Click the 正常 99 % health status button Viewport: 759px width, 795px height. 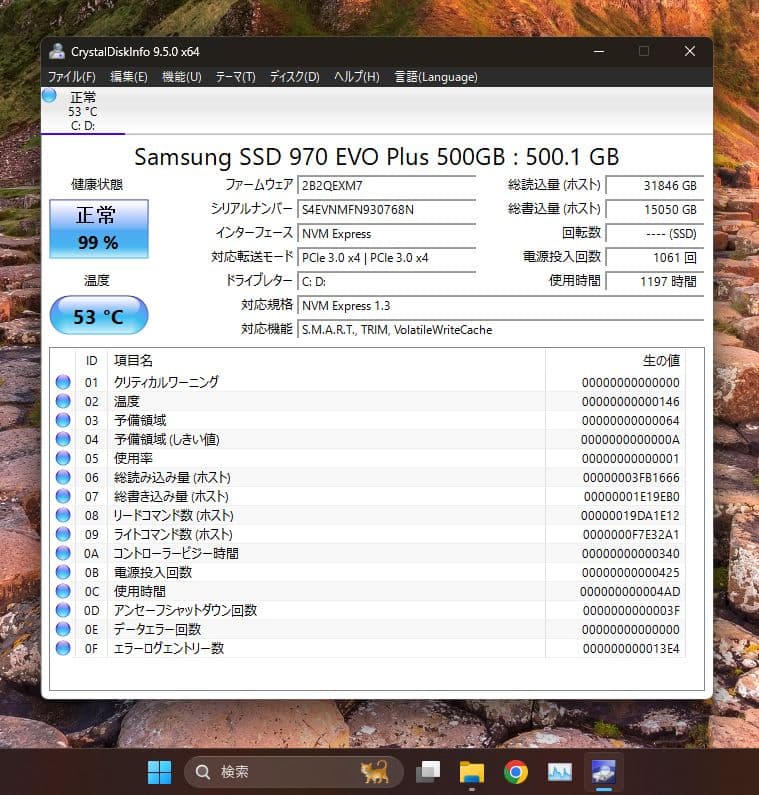(99, 229)
